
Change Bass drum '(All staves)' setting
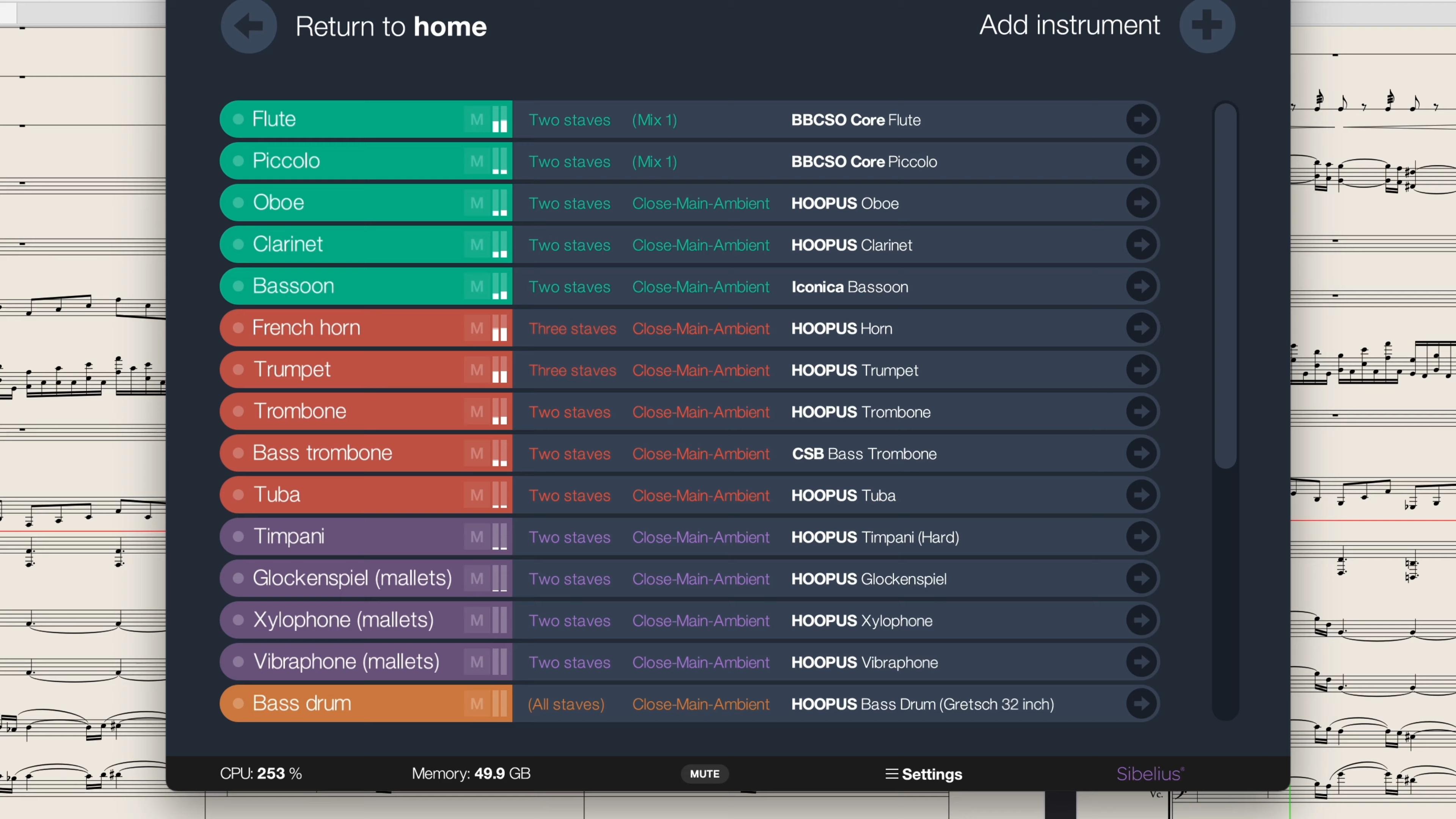tap(566, 704)
